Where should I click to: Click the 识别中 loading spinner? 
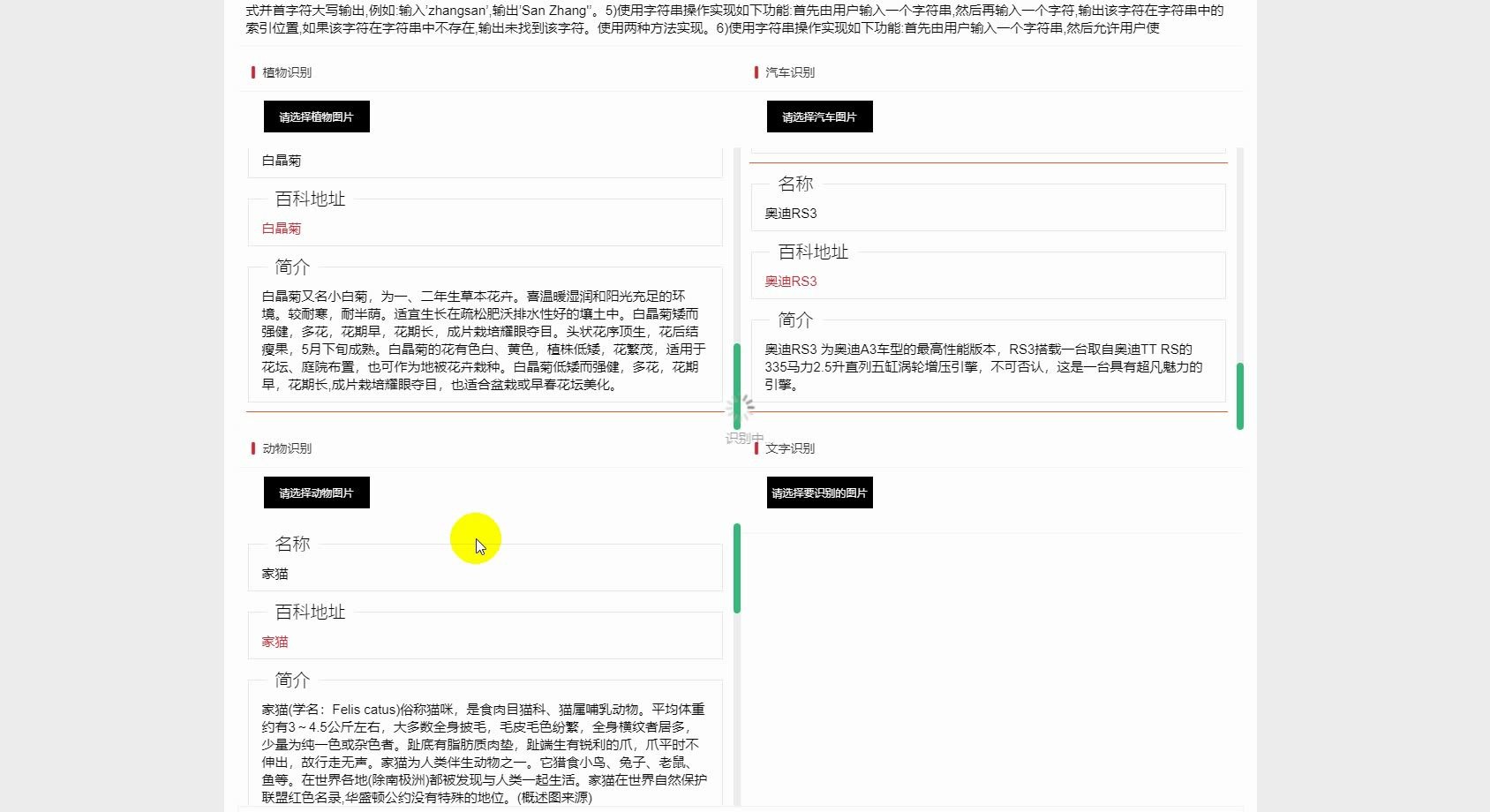click(741, 407)
